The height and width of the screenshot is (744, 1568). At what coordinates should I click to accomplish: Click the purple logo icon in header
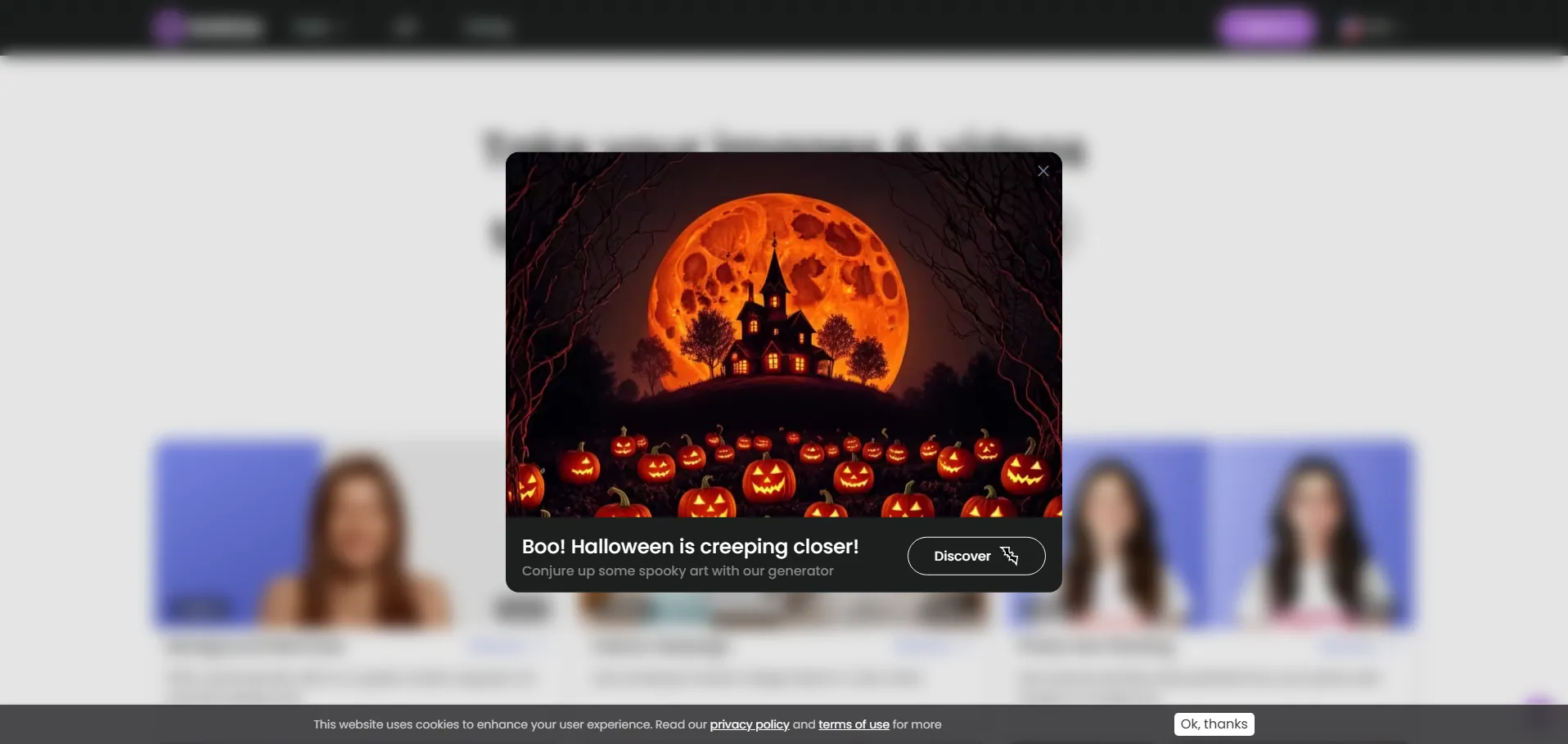coord(169,28)
